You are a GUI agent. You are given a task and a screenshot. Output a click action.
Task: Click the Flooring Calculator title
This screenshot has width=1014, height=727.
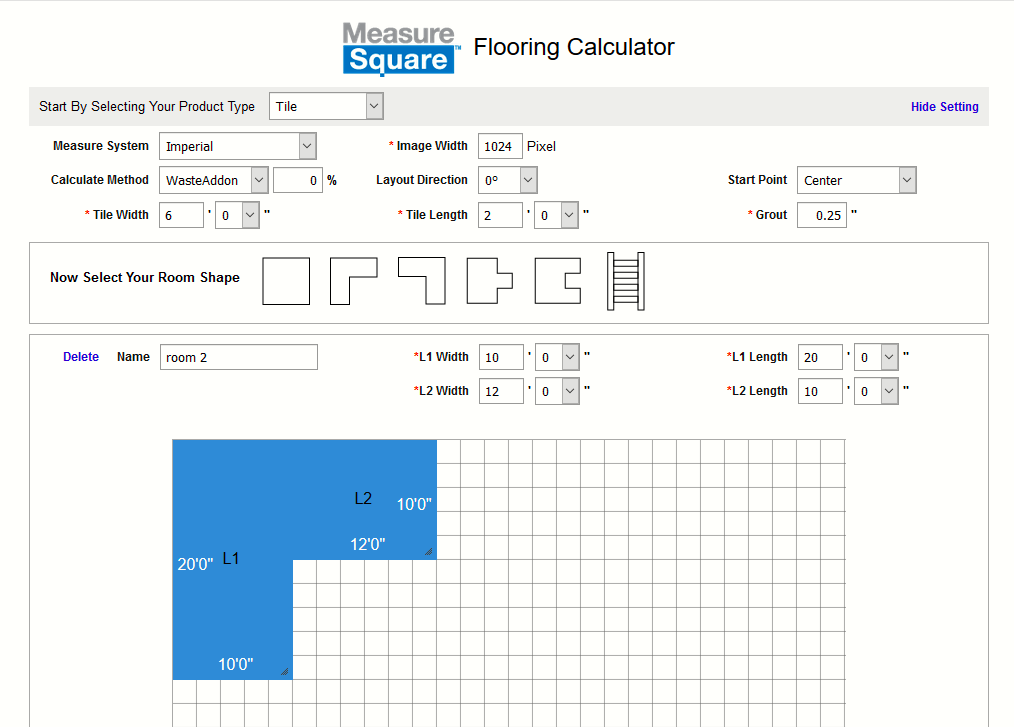[574, 47]
